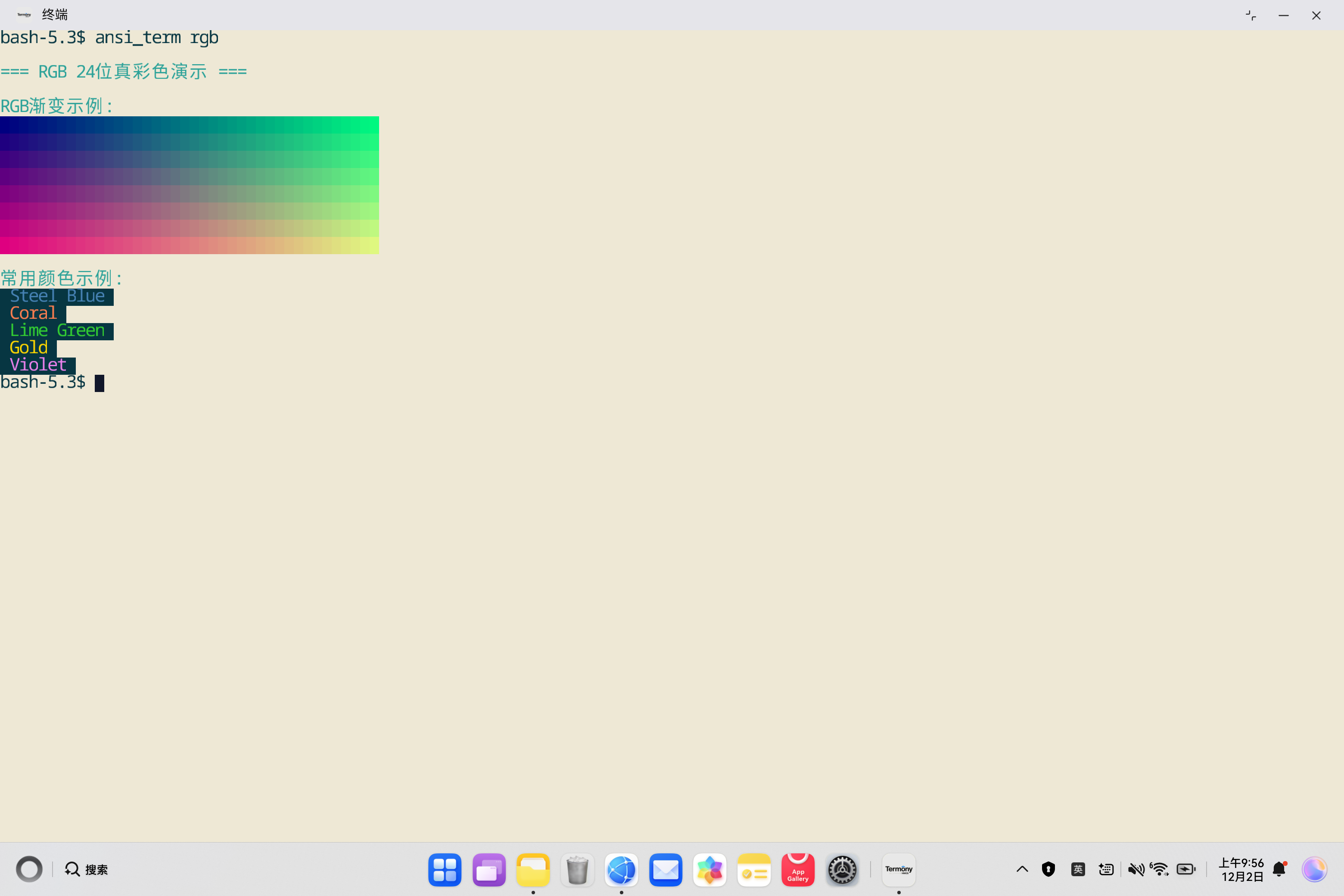Open the purple multi-window app in dock

(489, 870)
